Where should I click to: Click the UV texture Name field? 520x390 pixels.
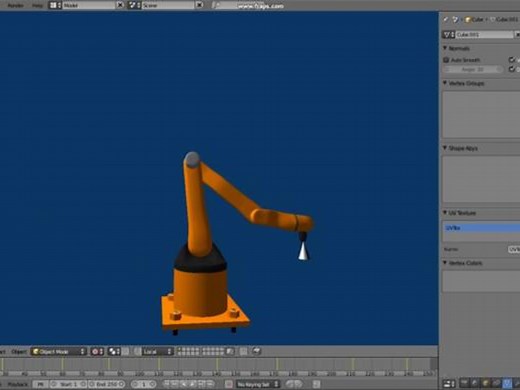(514, 249)
